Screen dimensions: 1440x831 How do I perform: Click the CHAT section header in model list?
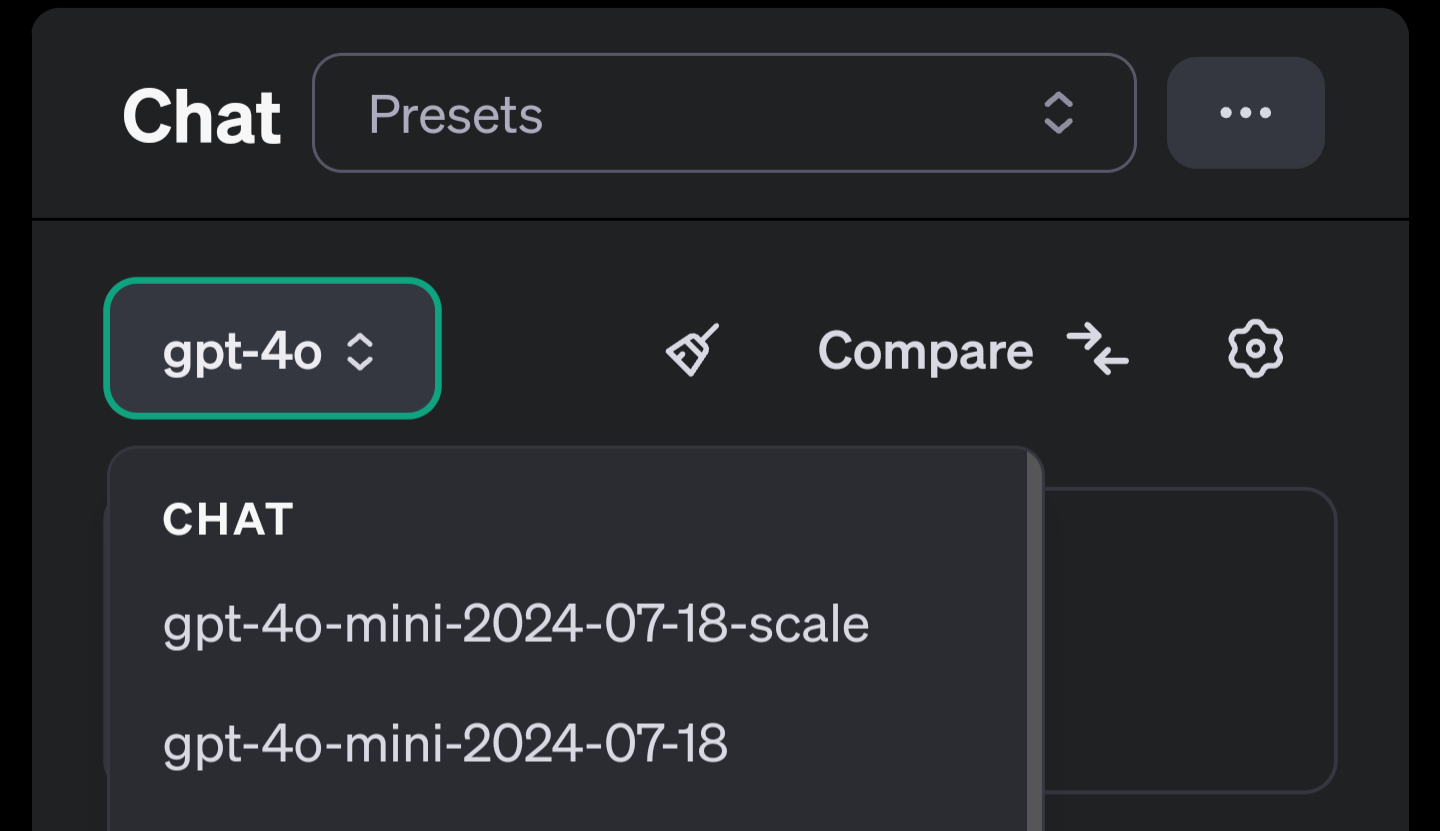coord(228,519)
